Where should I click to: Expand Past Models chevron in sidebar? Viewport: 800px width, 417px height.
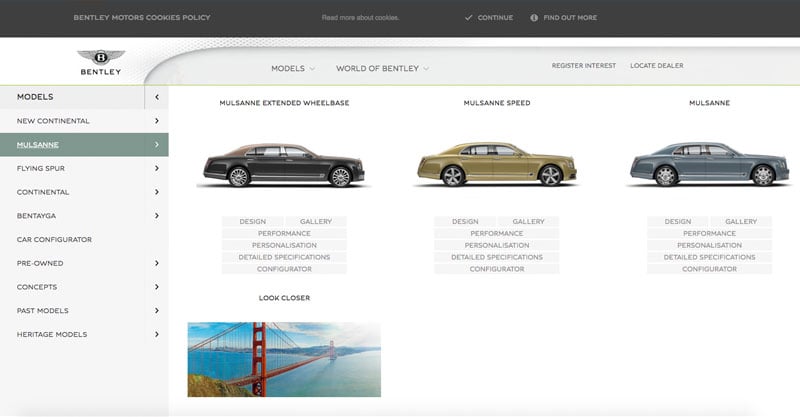(x=157, y=310)
